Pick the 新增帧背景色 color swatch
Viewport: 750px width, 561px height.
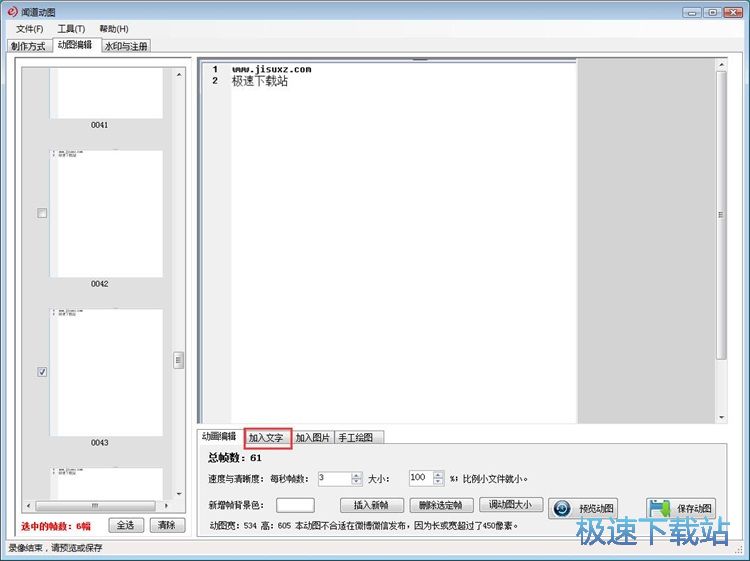tap(295, 505)
